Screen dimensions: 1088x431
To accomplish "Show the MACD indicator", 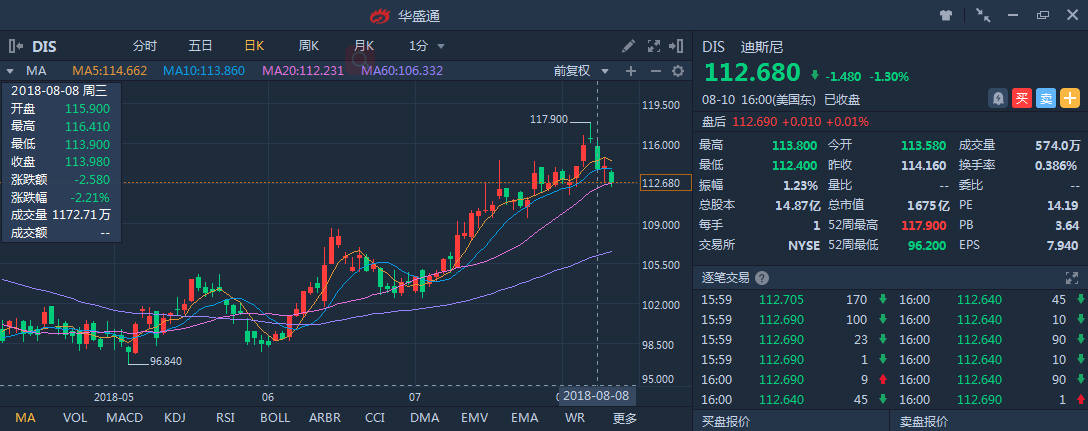I will (x=125, y=418).
